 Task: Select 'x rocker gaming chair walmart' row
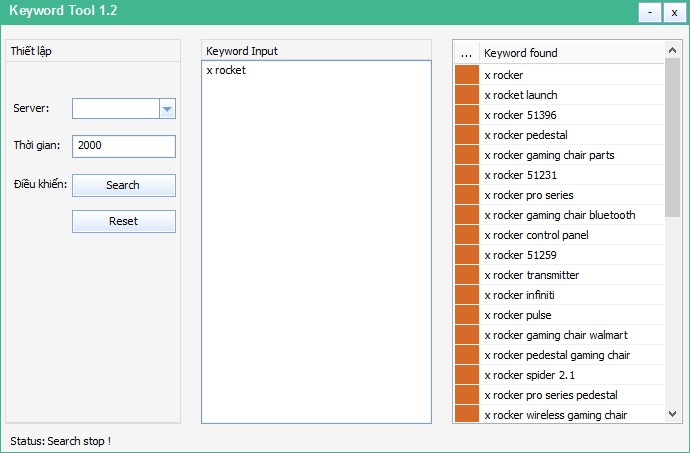click(559, 335)
